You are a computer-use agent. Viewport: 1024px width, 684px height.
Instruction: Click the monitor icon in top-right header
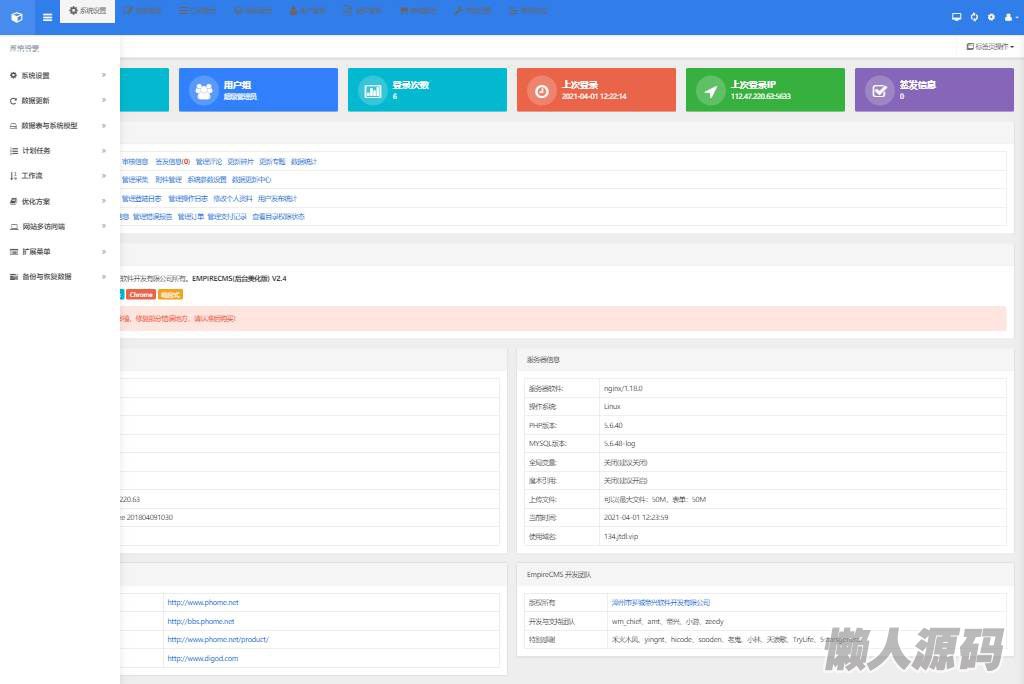[956, 17]
